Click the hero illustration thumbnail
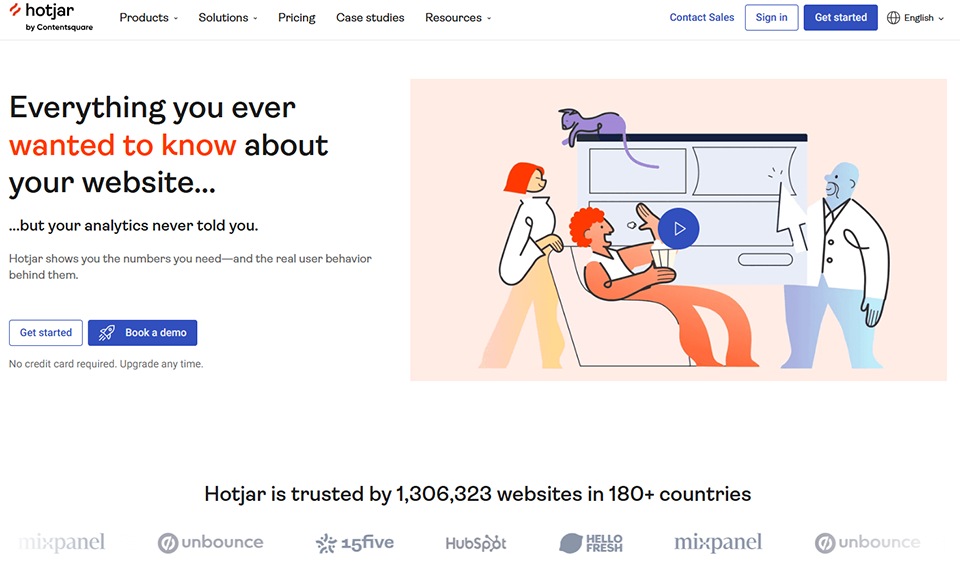Screen dimensions: 960x568 678,230
